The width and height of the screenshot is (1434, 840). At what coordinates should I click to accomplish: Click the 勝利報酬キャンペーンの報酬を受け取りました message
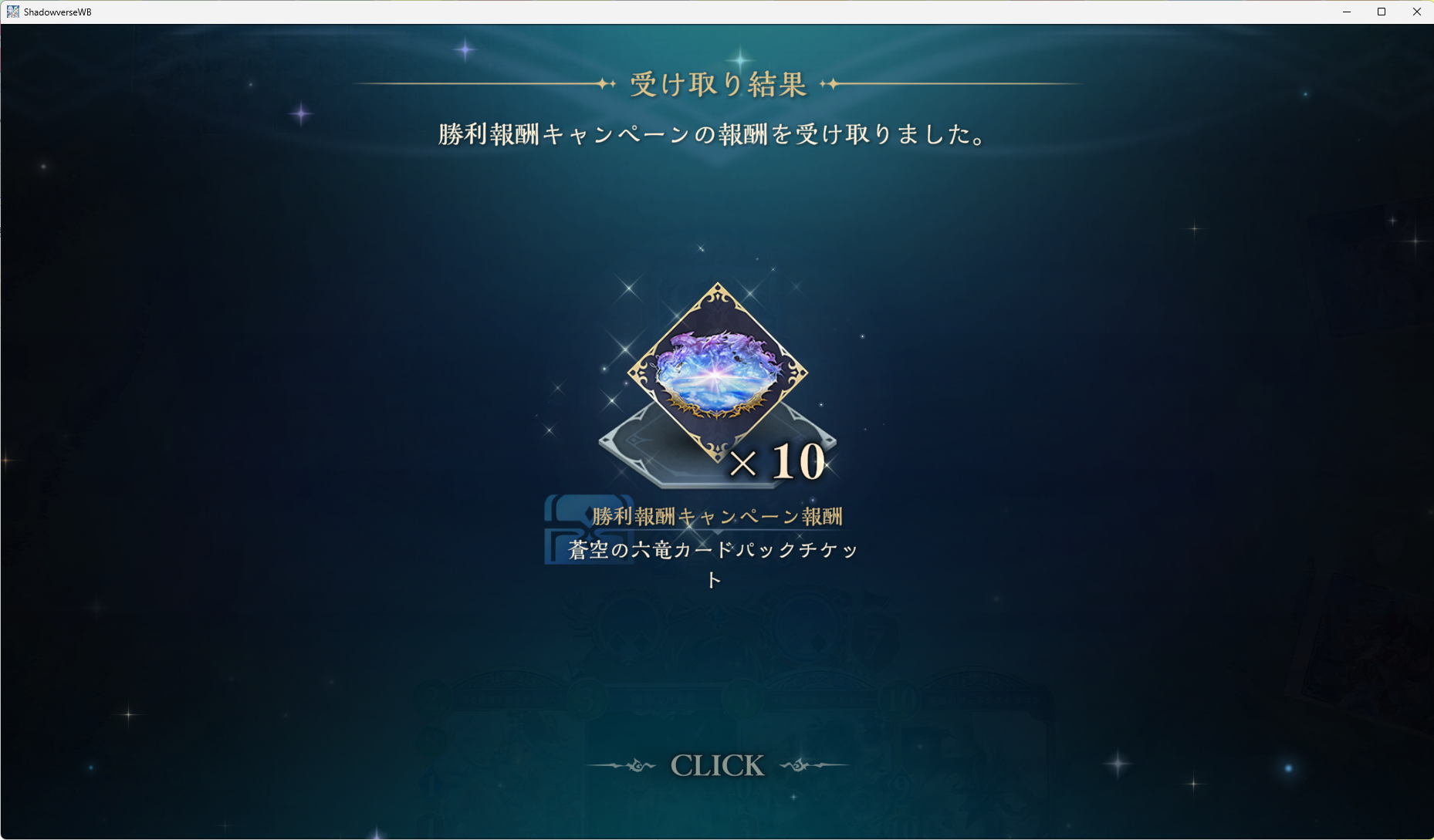714,134
